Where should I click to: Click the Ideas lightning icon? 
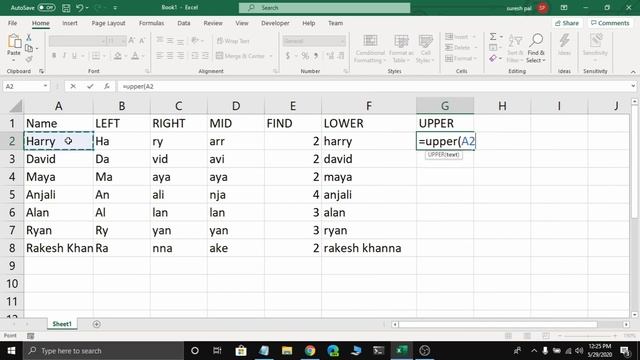click(564, 41)
